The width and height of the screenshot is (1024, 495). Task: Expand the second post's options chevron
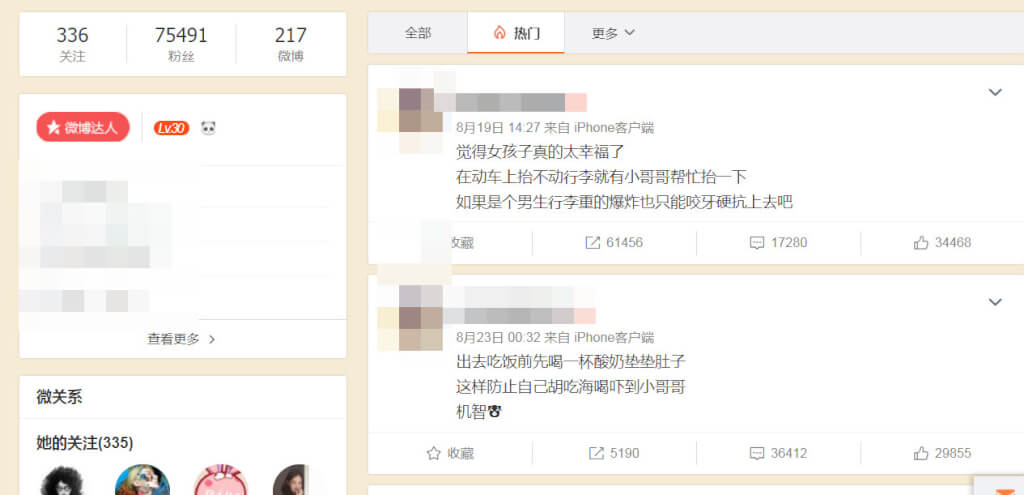click(x=995, y=302)
